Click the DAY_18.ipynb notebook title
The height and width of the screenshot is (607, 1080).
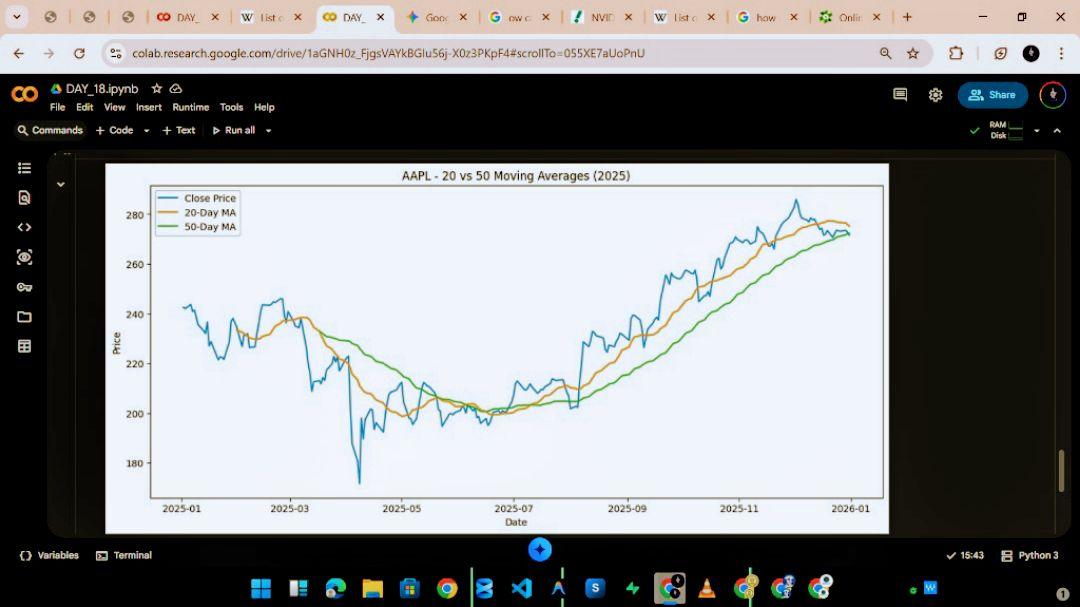click(x=102, y=89)
